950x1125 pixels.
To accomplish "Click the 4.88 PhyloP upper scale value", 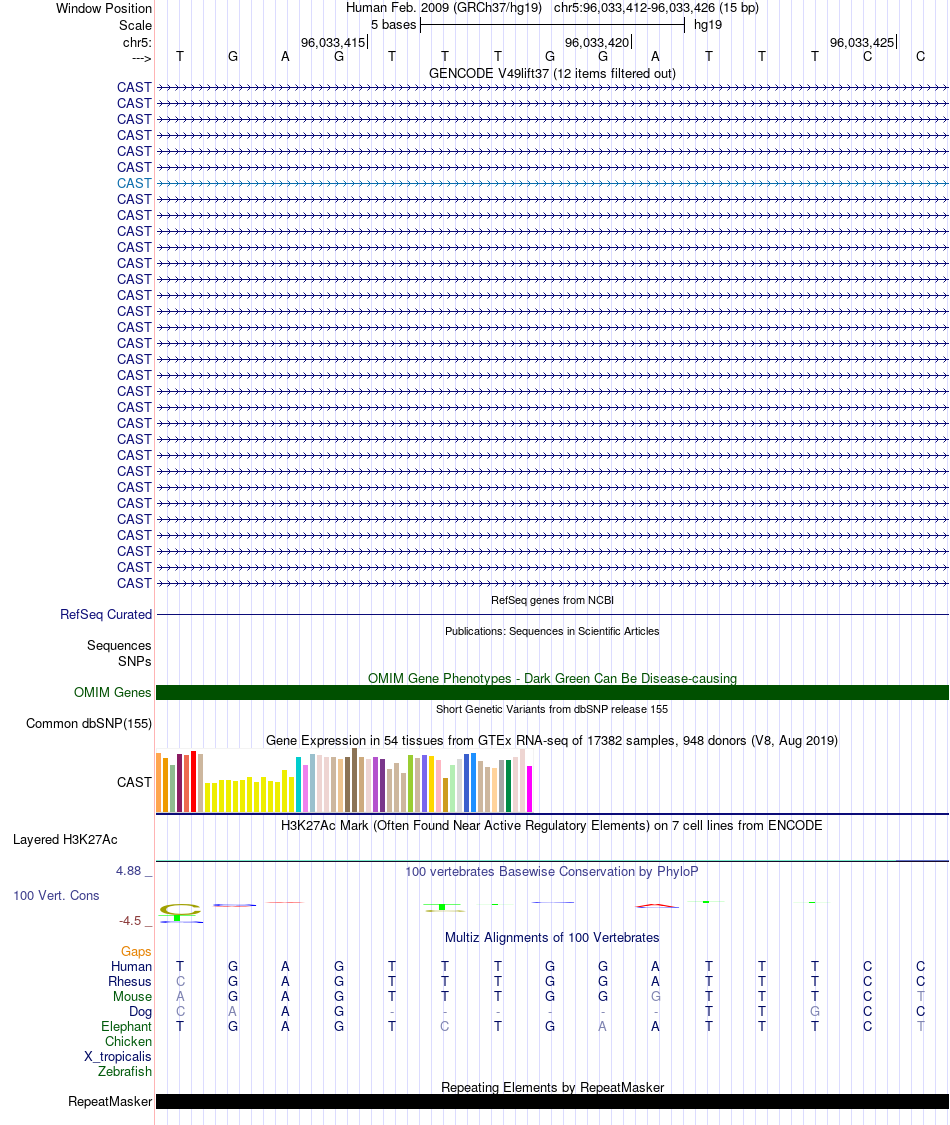I will click(129, 871).
